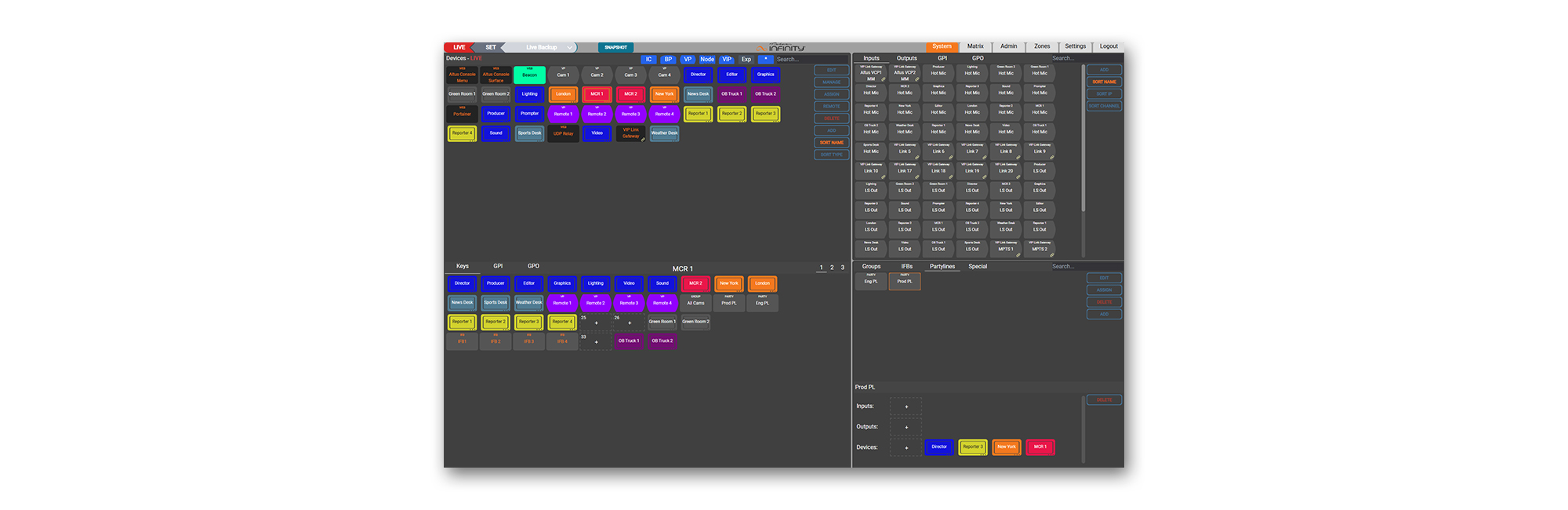
Task: Click REMOTE in Devices panel
Action: (832, 106)
